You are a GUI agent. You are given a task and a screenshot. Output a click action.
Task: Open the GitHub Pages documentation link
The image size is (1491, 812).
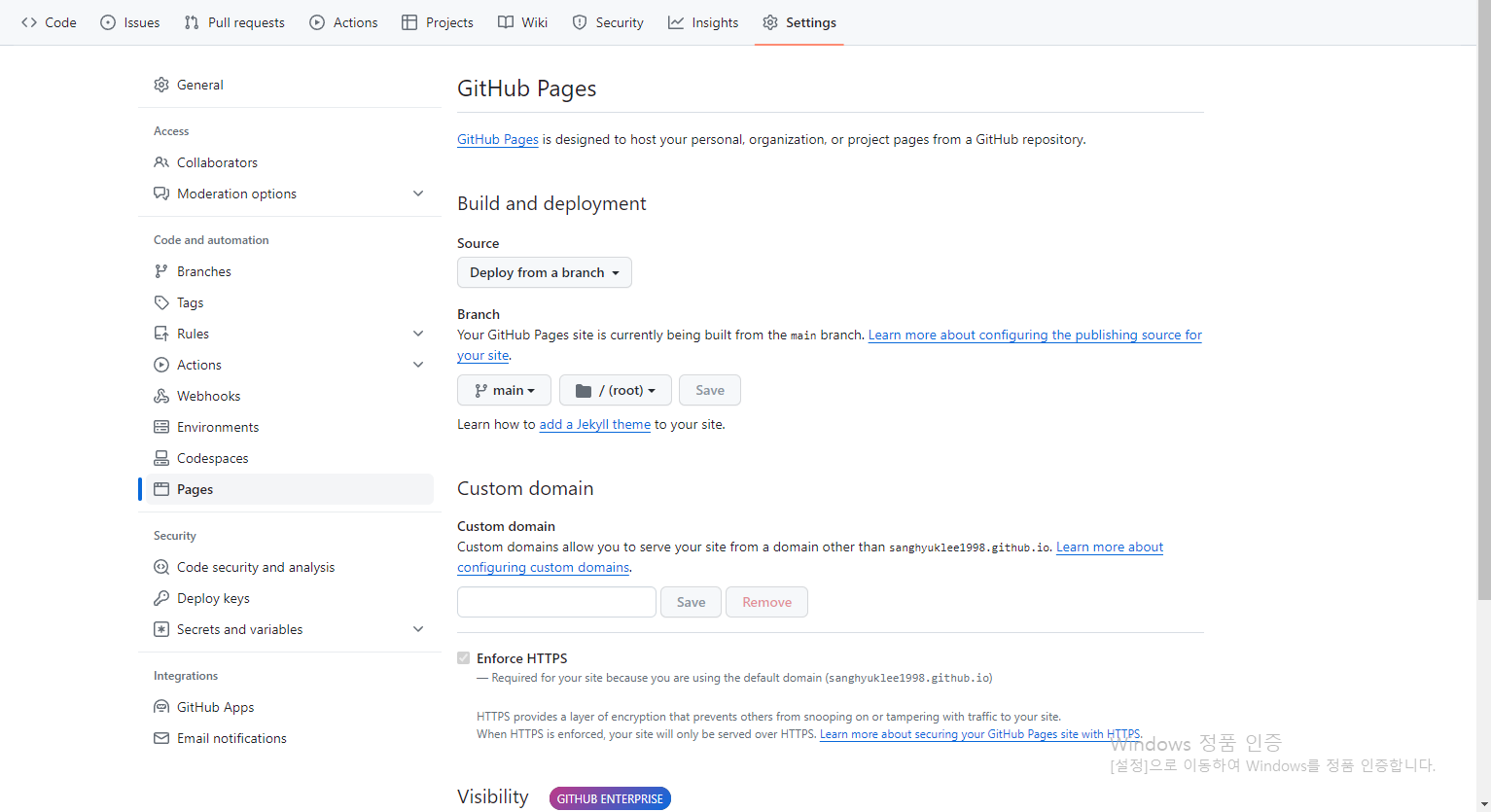[498, 139]
